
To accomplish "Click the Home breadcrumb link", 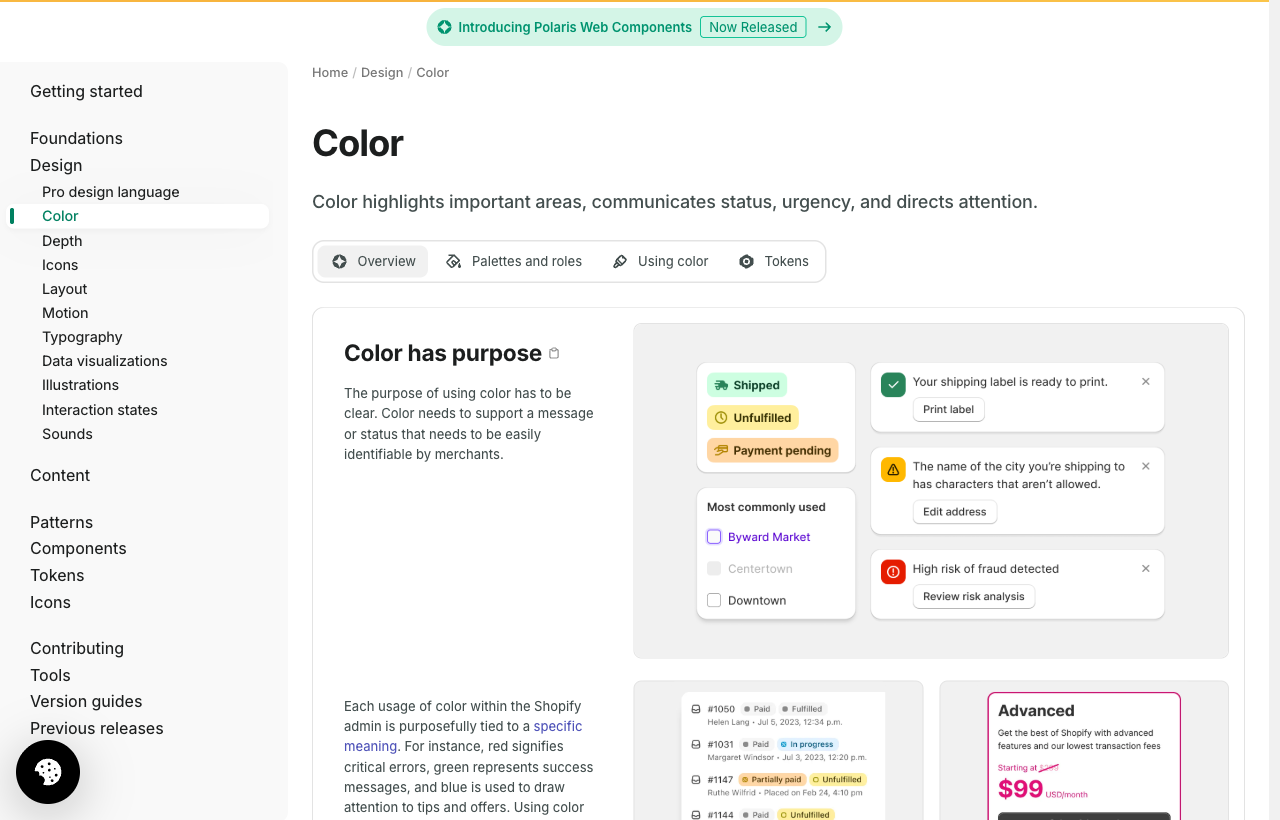I will coord(330,72).
